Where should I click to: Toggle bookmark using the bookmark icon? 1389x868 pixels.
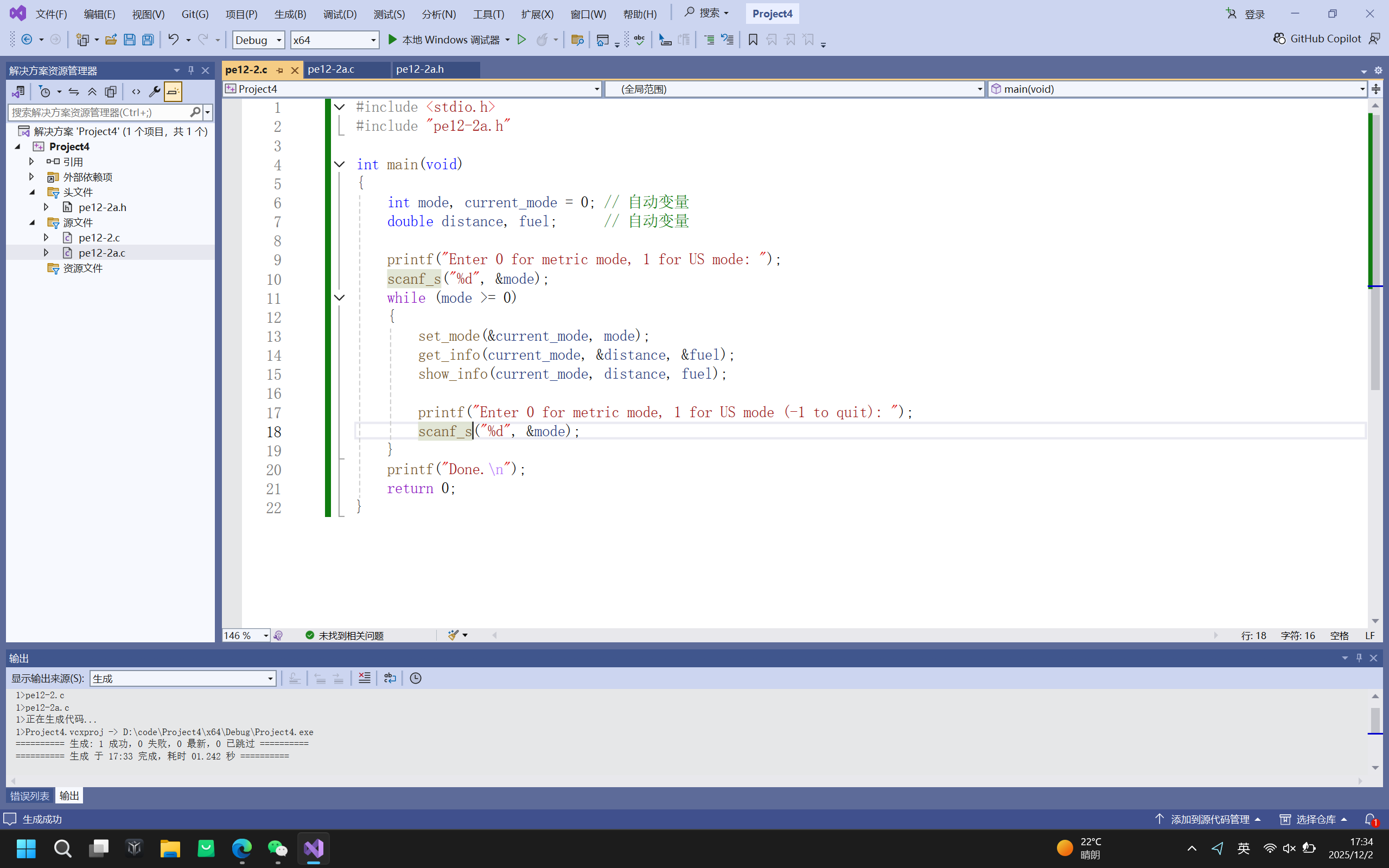coord(753,40)
